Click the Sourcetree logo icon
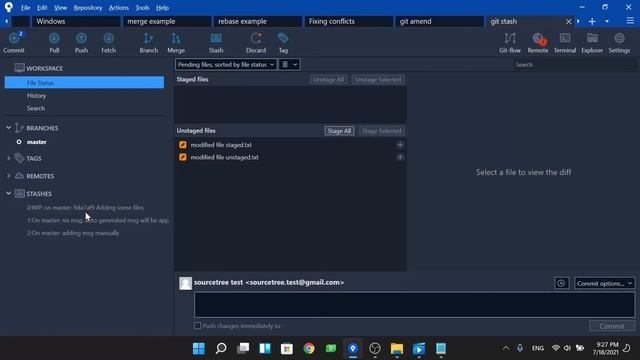This screenshot has height=360, width=640. coord(9,7)
